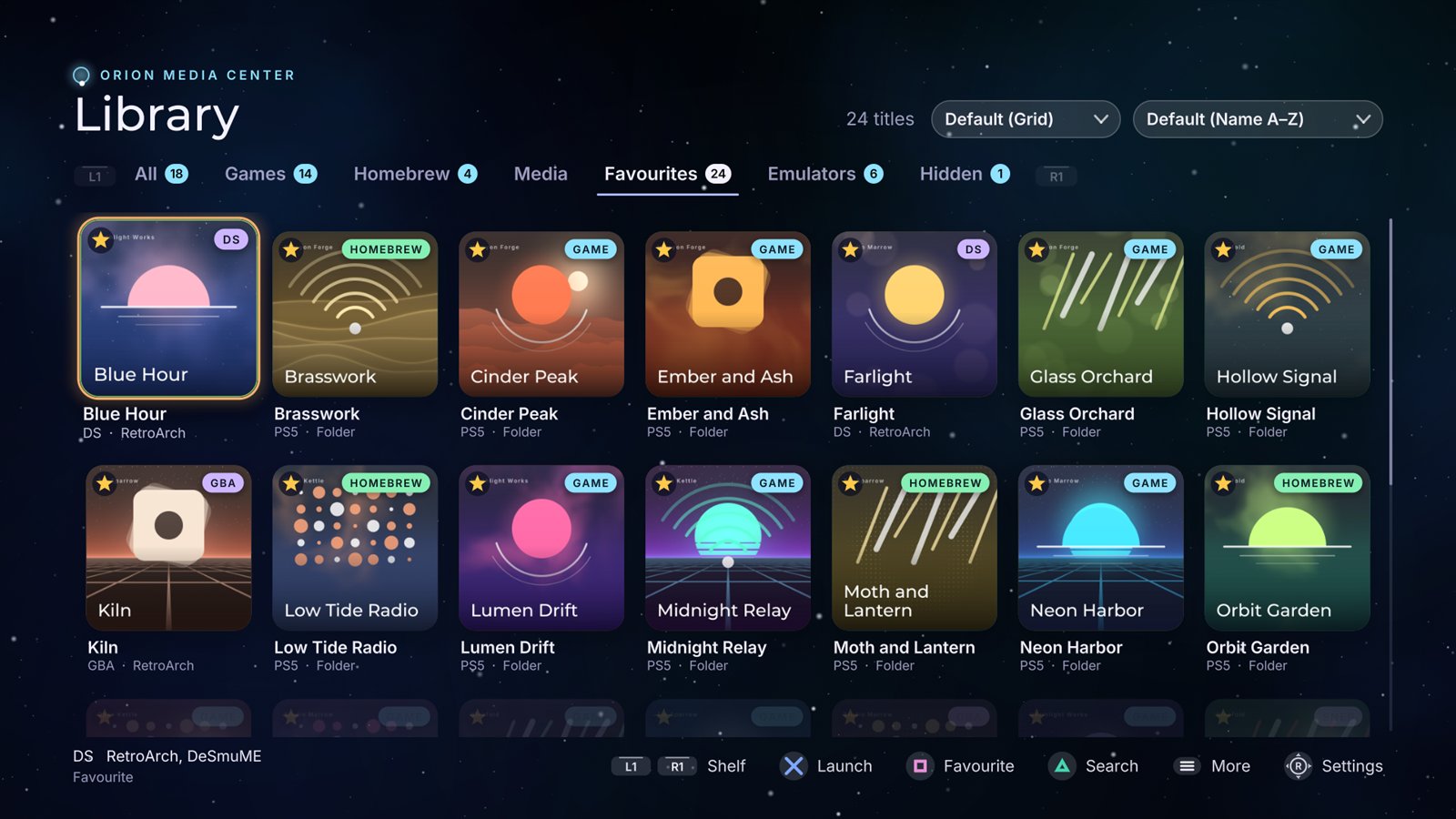Click the Moth and Lantern title text
This screenshot has width=1456, height=819.
[905, 647]
